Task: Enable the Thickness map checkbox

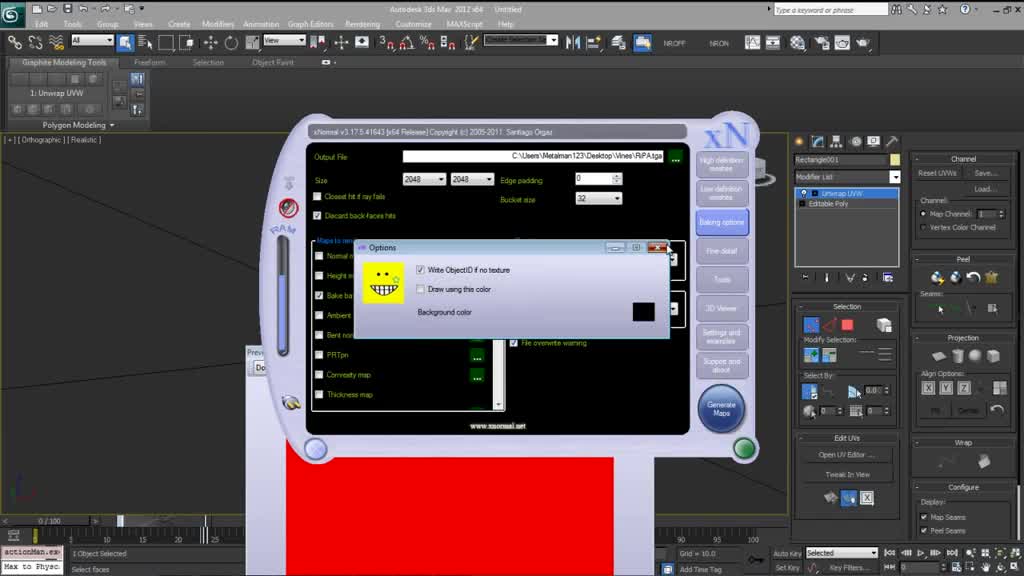Action: coord(319,394)
